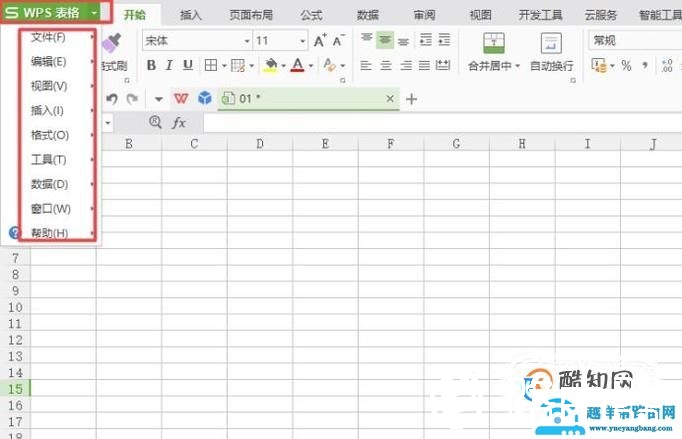The height and width of the screenshot is (439, 682).
Task: Apply percent style format
Action: click(x=626, y=66)
